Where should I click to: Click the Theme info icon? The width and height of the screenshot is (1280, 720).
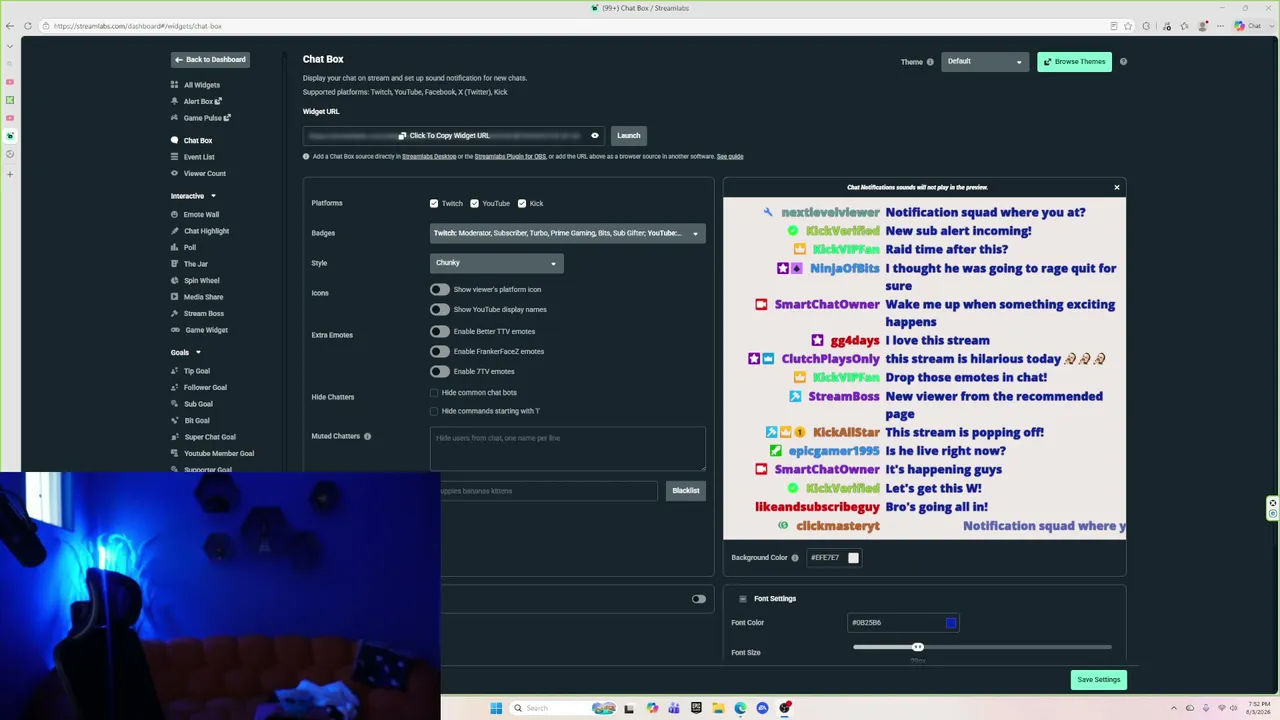coord(930,62)
